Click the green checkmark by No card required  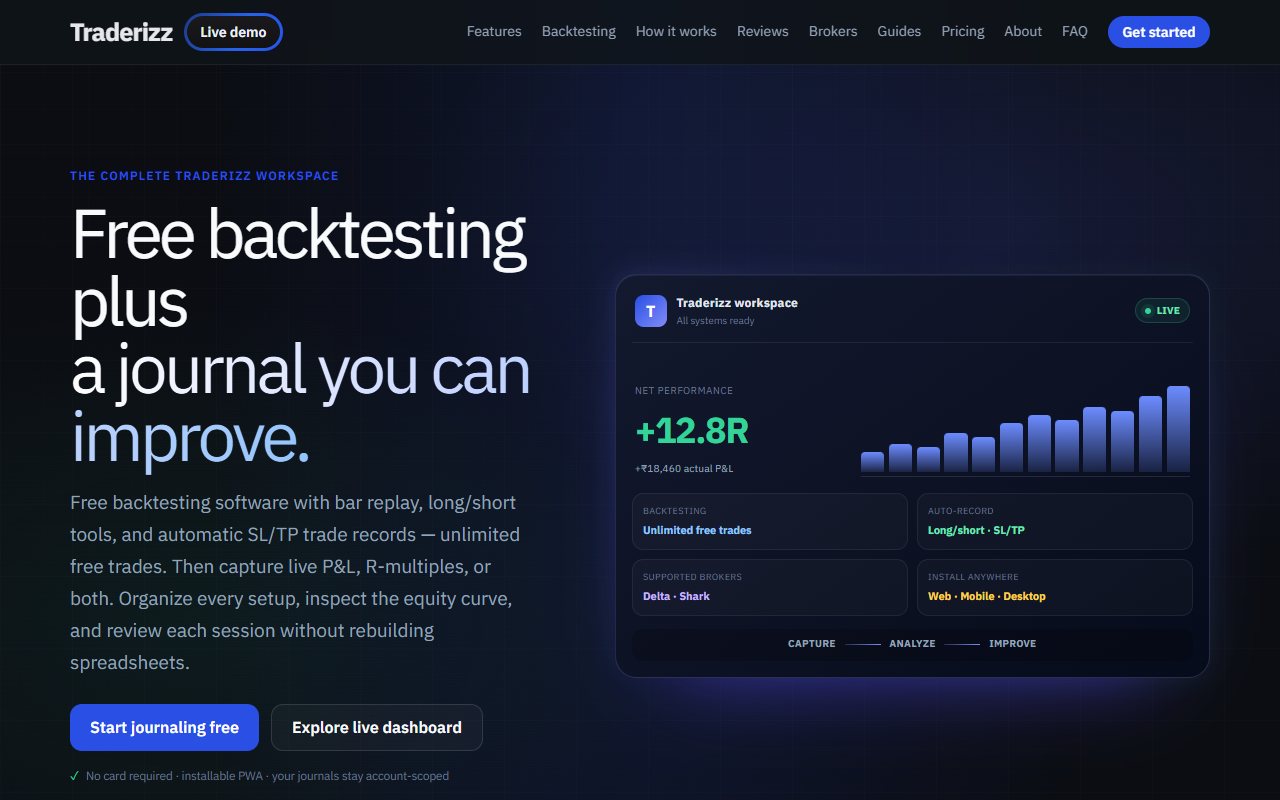tap(75, 776)
